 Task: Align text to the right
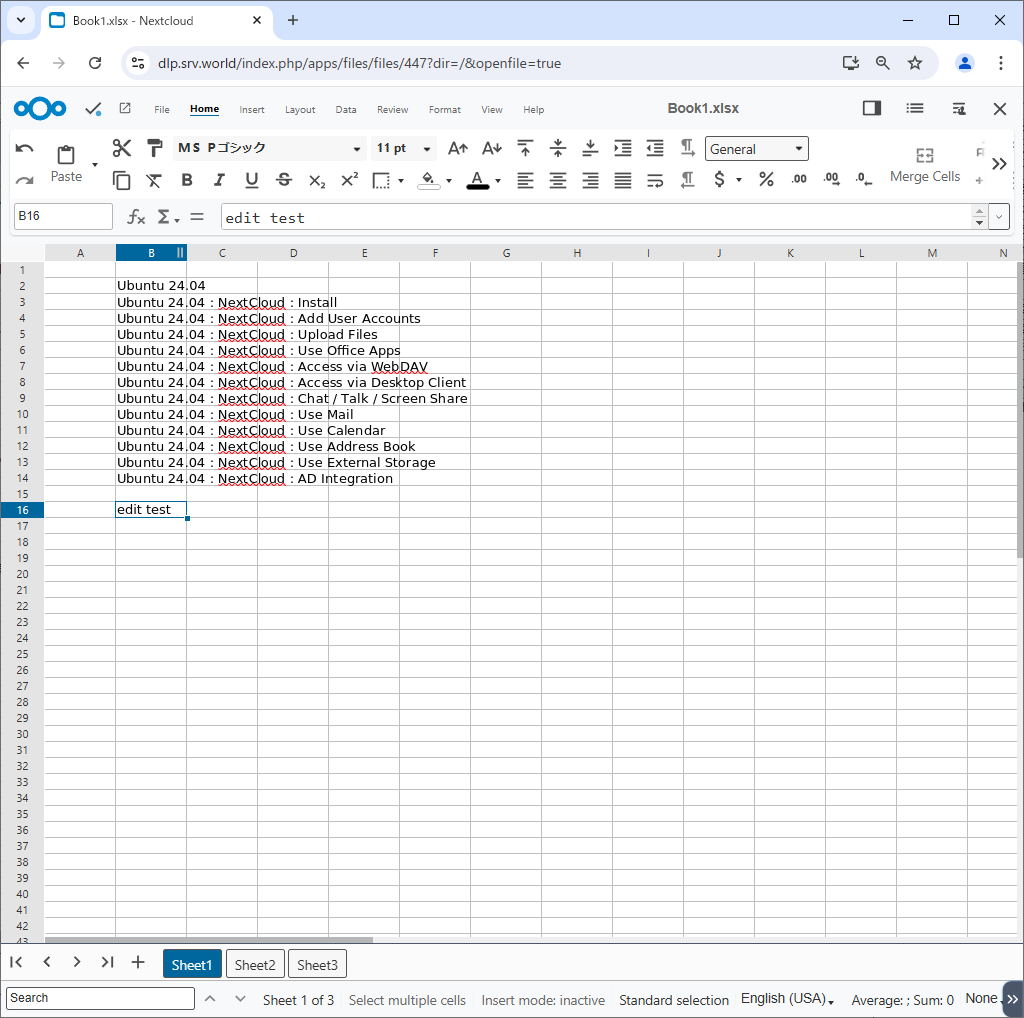click(590, 180)
